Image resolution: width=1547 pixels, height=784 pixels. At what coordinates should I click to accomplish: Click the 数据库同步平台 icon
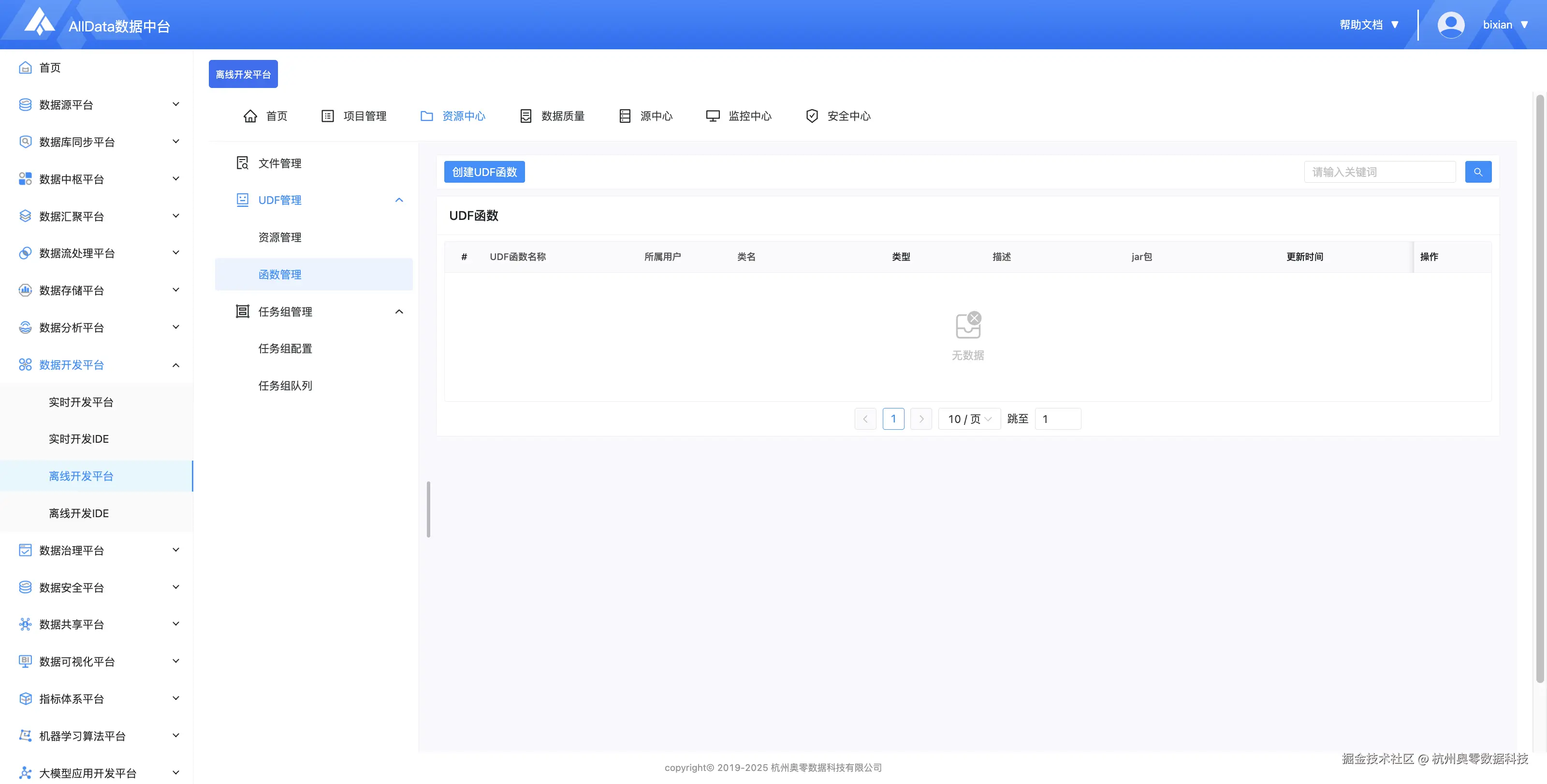pos(25,142)
